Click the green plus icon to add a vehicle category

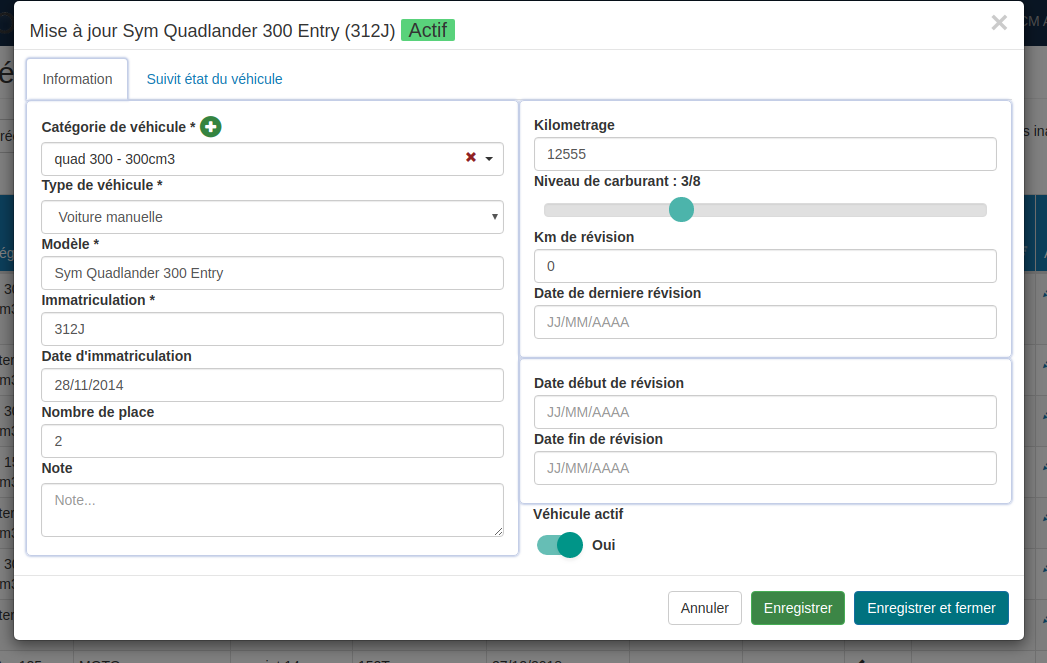pos(210,127)
